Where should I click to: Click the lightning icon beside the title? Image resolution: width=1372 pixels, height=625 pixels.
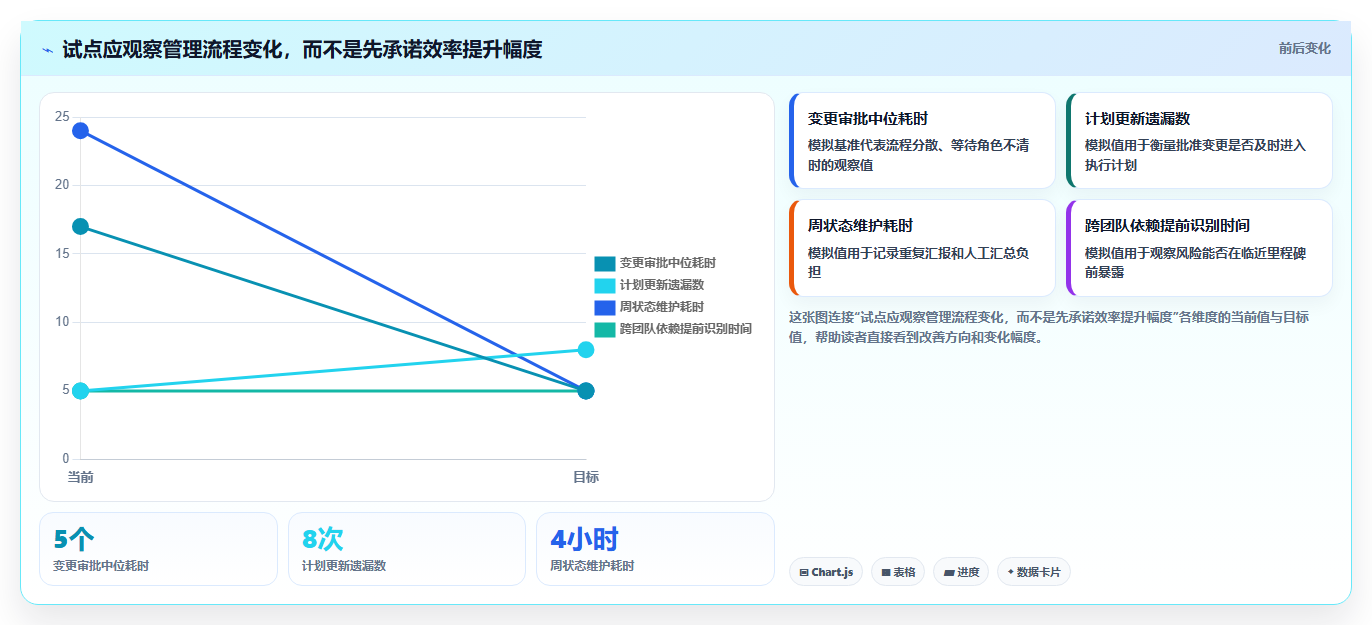pos(48,50)
